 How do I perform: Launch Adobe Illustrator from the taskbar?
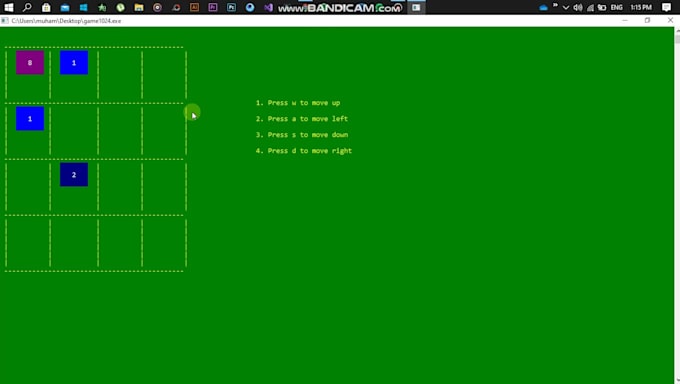194,7
